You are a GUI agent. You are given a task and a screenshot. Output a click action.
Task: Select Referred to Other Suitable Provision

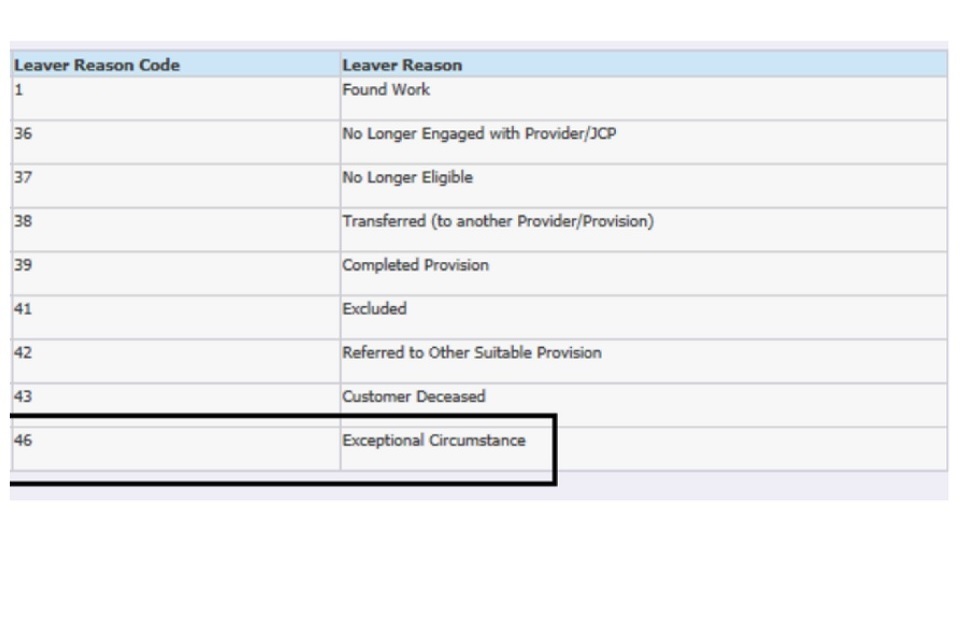tap(472, 353)
